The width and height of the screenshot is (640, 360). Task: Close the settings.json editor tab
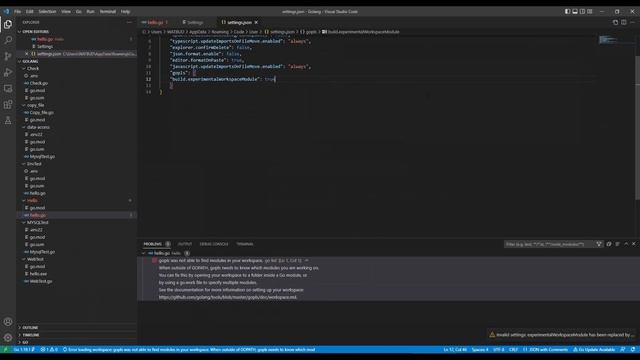tap(256, 22)
